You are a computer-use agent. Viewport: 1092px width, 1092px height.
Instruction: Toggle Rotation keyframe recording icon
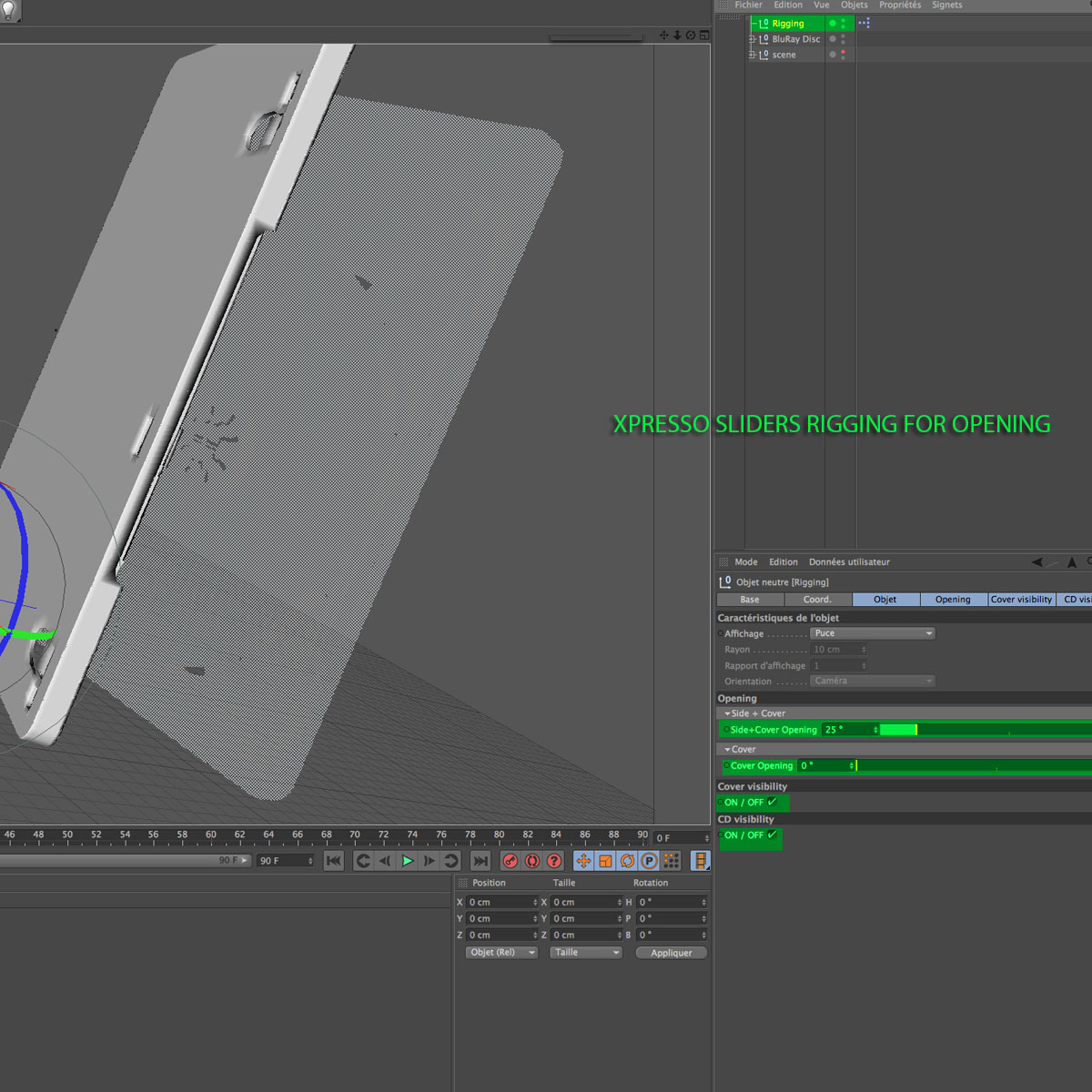coord(627,861)
